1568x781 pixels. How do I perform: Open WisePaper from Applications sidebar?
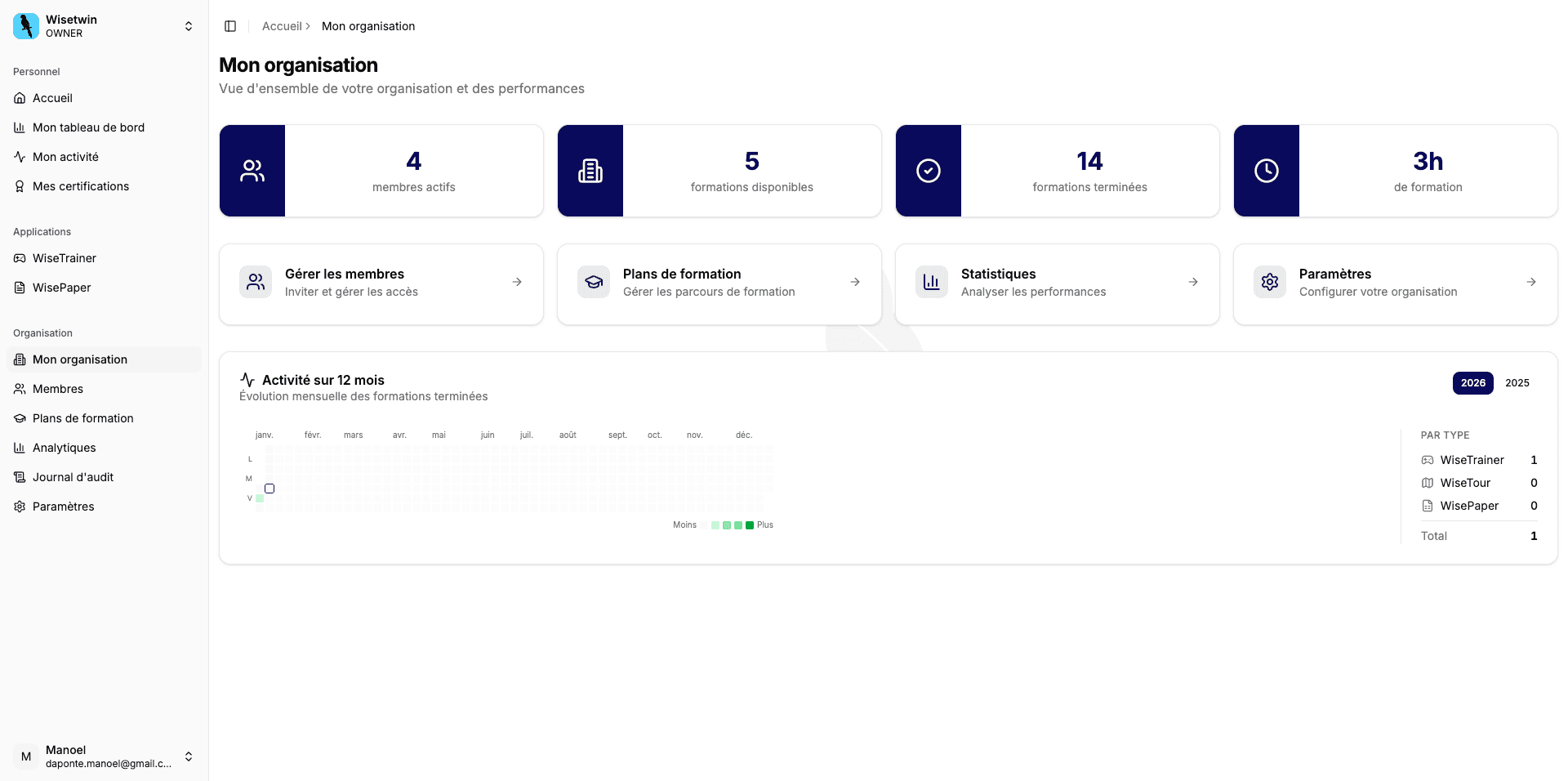tap(62, 287)
